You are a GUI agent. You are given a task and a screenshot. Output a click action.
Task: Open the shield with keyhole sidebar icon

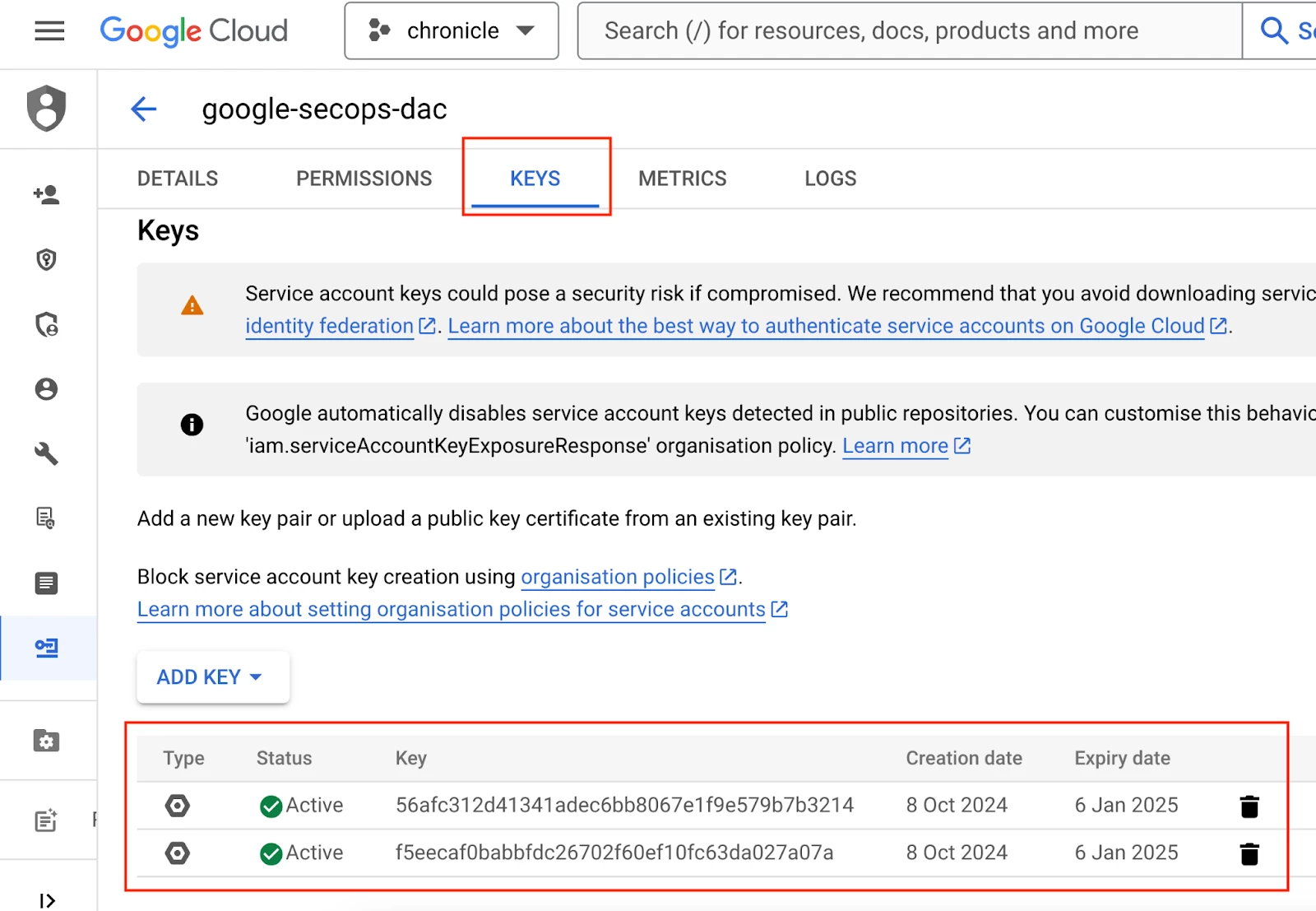point(47,260)
